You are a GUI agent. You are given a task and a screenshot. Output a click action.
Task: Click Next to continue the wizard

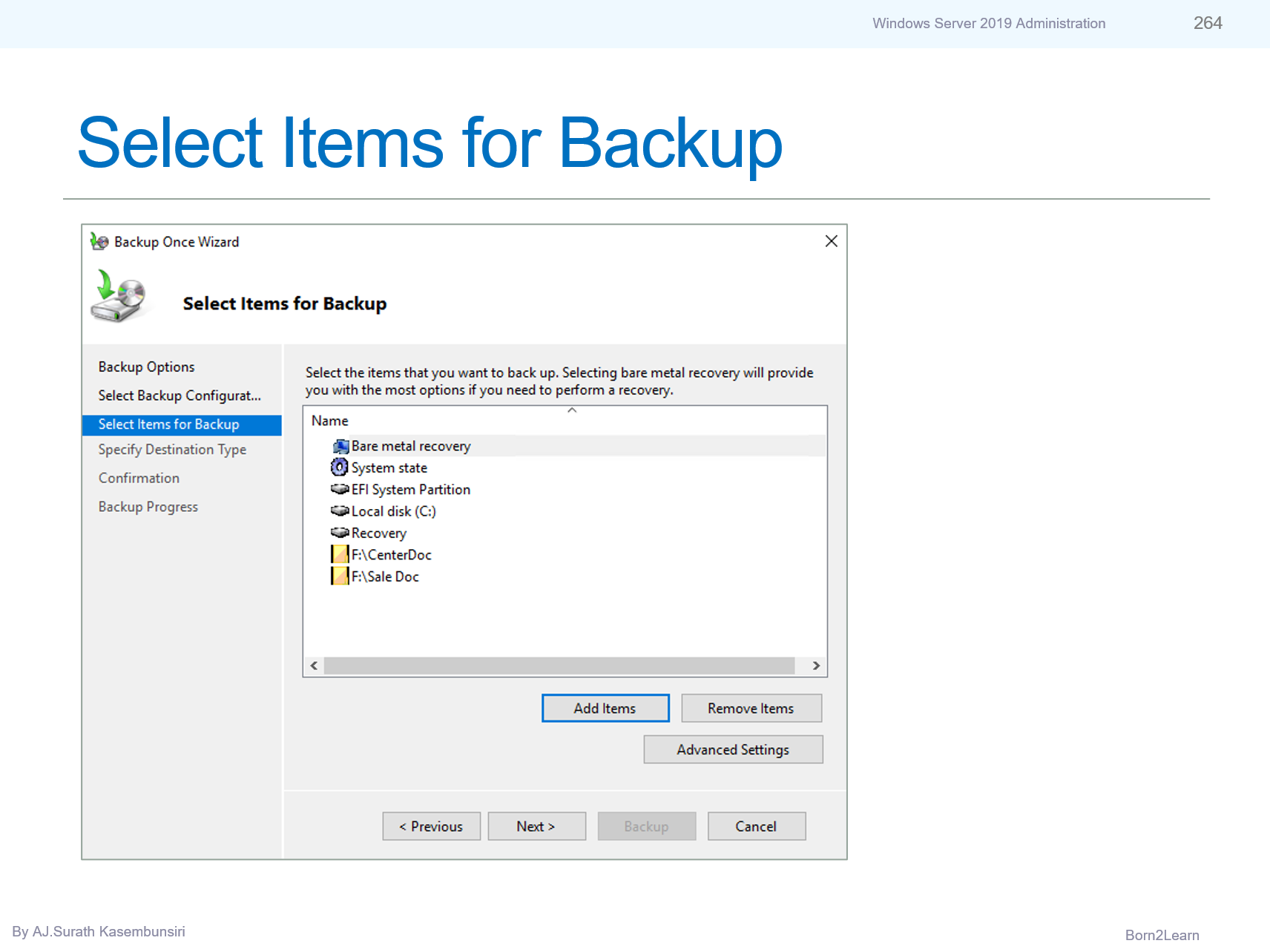[x=536, y=826]
